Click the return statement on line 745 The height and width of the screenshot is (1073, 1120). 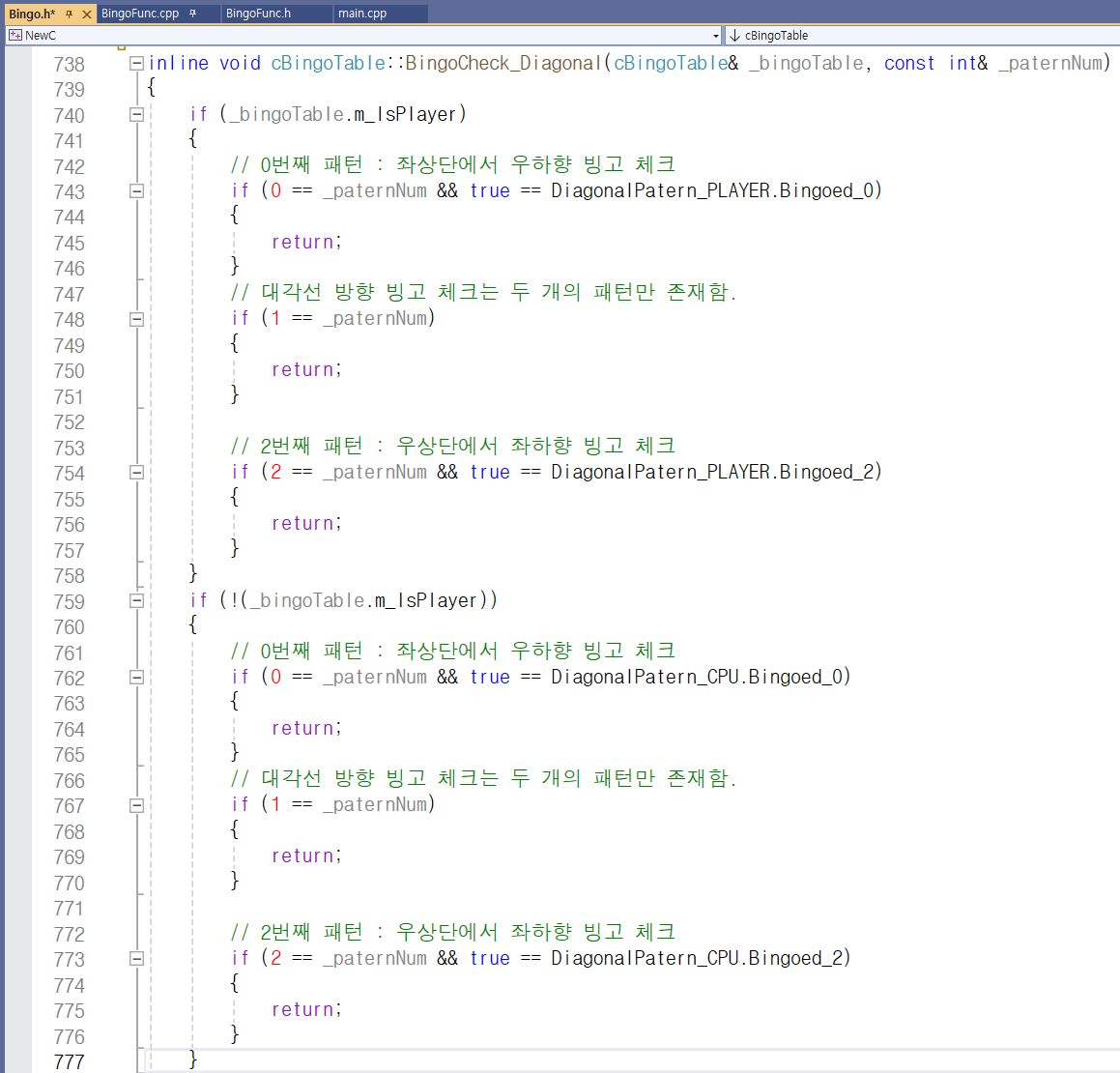click(x=306, y=243)
